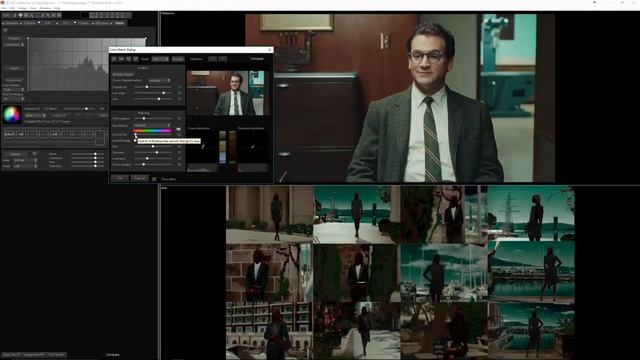Click the large reference image of man in suit
Screen dimensions: 640x360
click(x=400, y=98)
